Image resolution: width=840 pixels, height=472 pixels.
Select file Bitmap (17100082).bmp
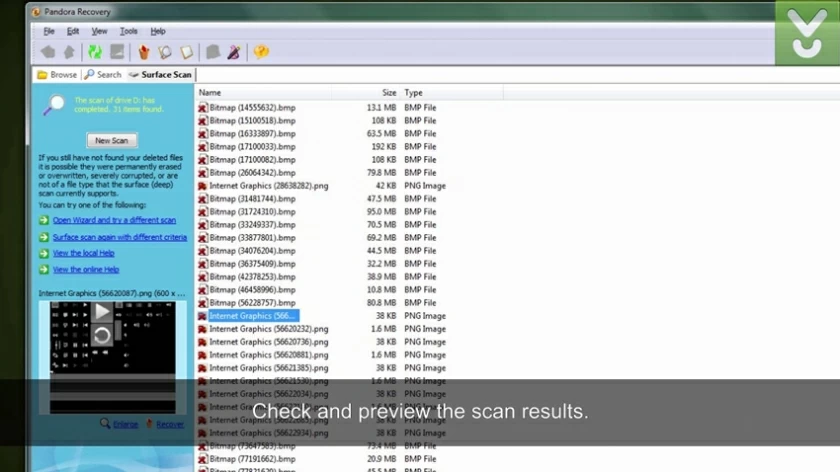point(252,160)
